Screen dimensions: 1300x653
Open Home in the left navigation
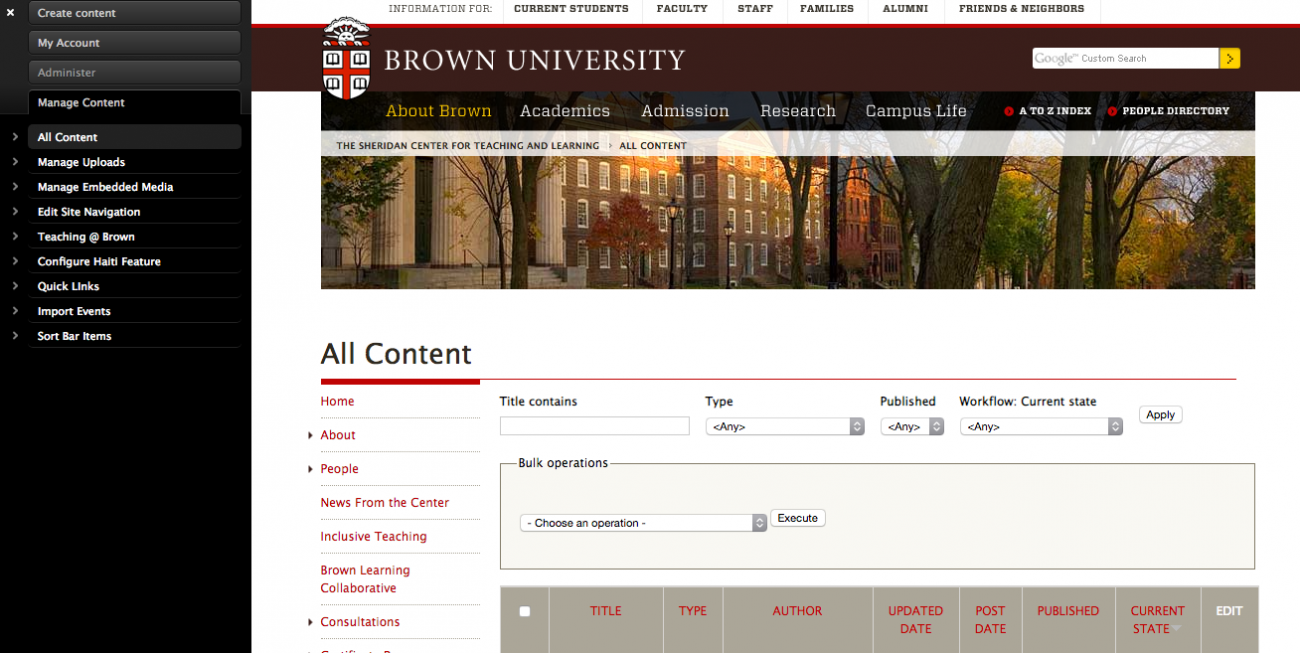[337, 401]
